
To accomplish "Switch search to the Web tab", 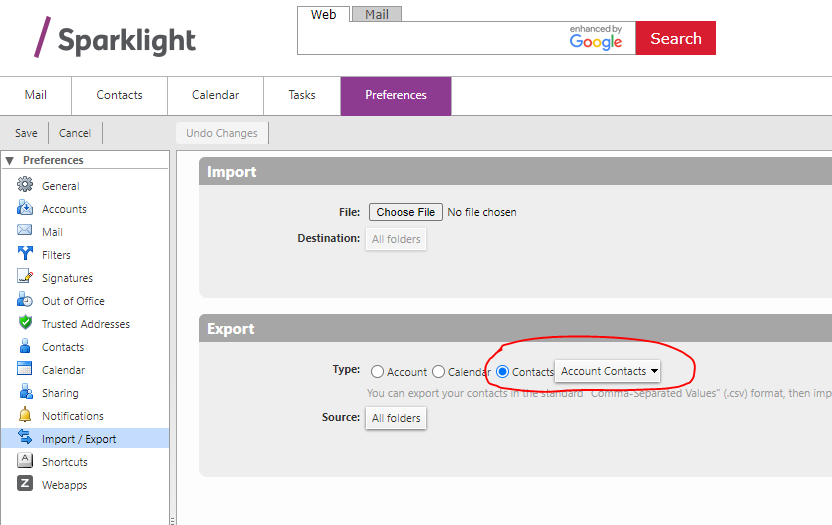I will [324, 14].
